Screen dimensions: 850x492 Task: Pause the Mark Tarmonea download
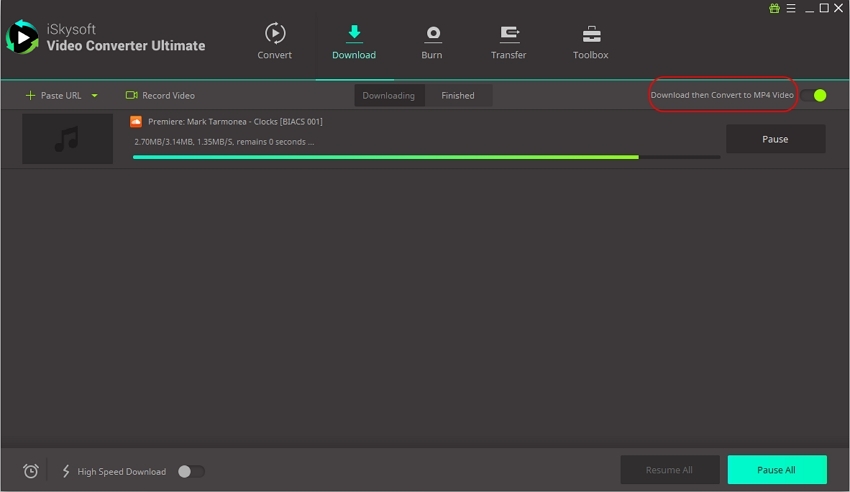pyautogui.click(x=775, y=139)
